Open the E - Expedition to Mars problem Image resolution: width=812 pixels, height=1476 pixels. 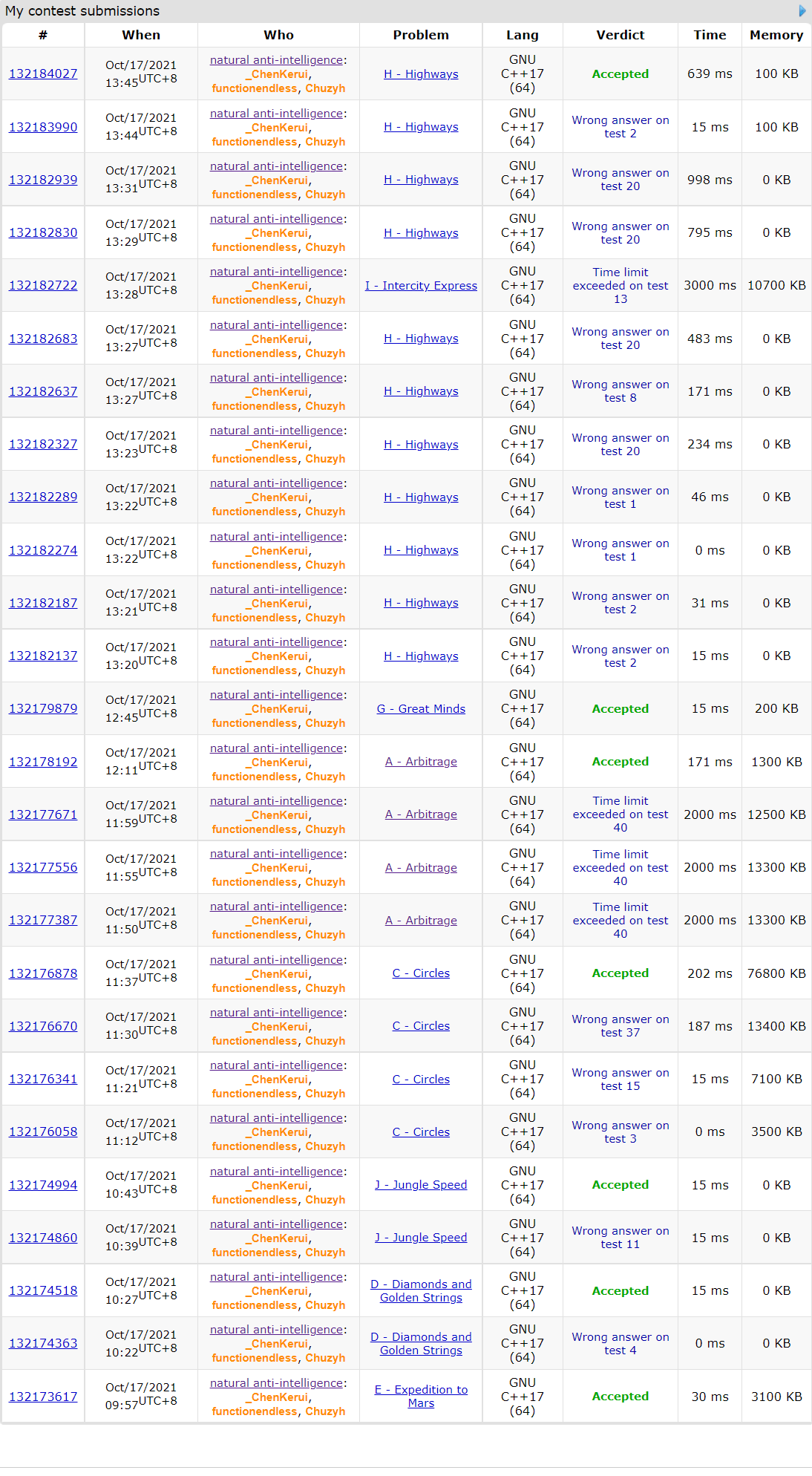point(421,1396)
